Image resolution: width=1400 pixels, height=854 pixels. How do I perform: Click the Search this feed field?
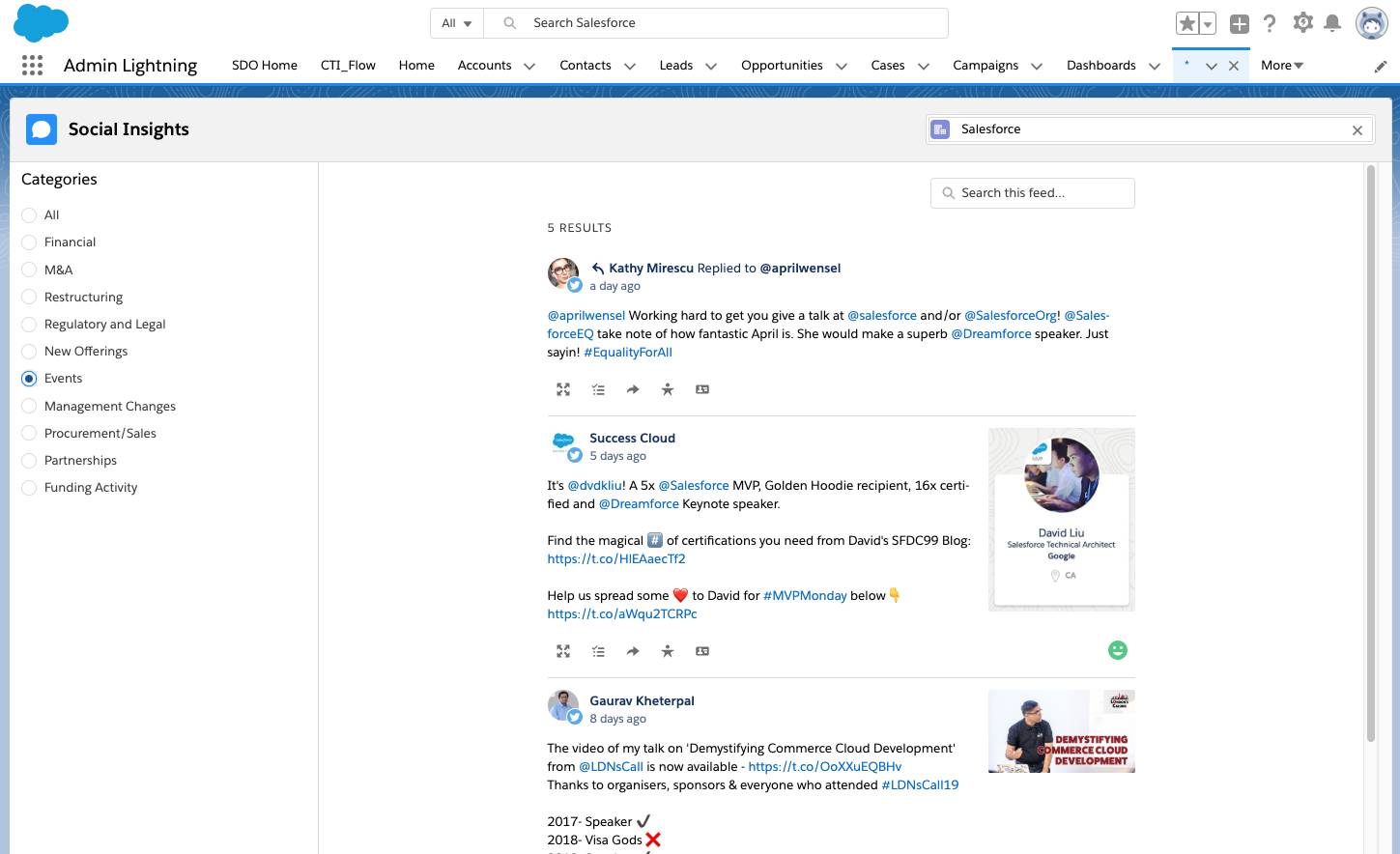click(x=1033, y=193)
